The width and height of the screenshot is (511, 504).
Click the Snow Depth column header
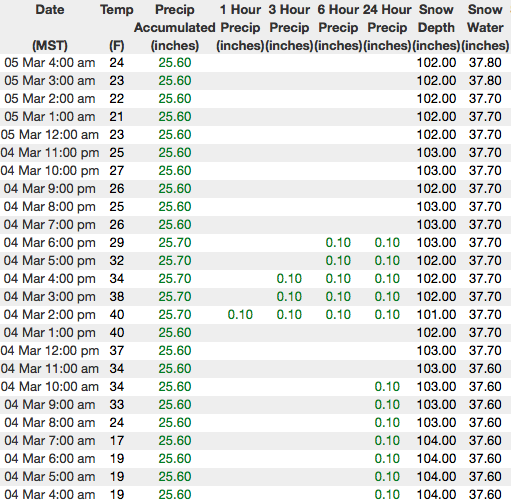[436, 27]
